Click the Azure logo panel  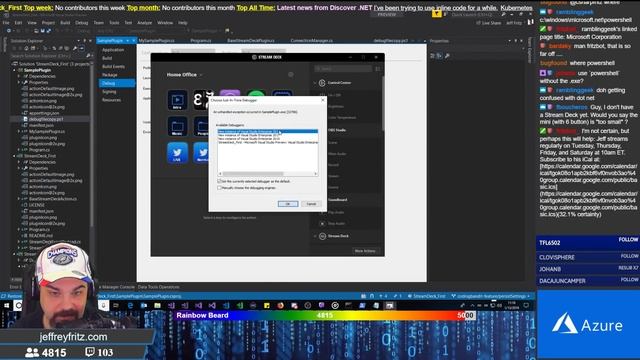tap(588, 324)
